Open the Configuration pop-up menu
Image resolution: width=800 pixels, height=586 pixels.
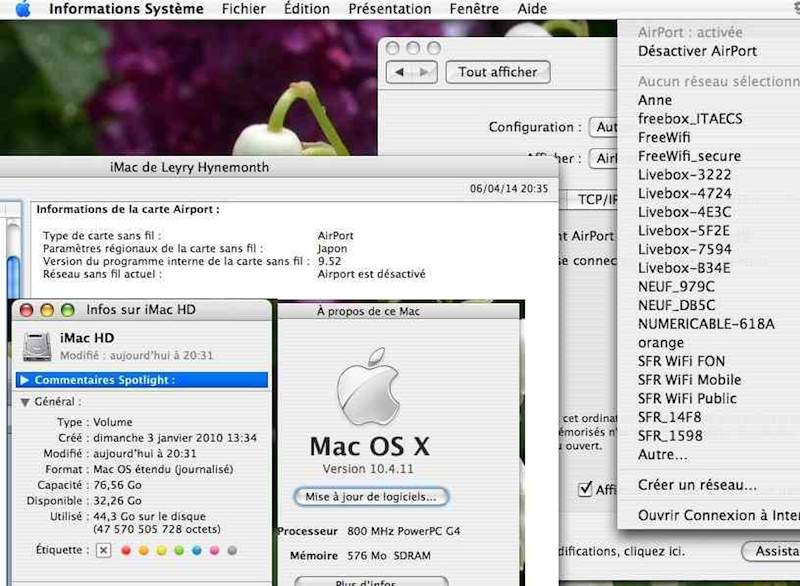pos(604,126)
